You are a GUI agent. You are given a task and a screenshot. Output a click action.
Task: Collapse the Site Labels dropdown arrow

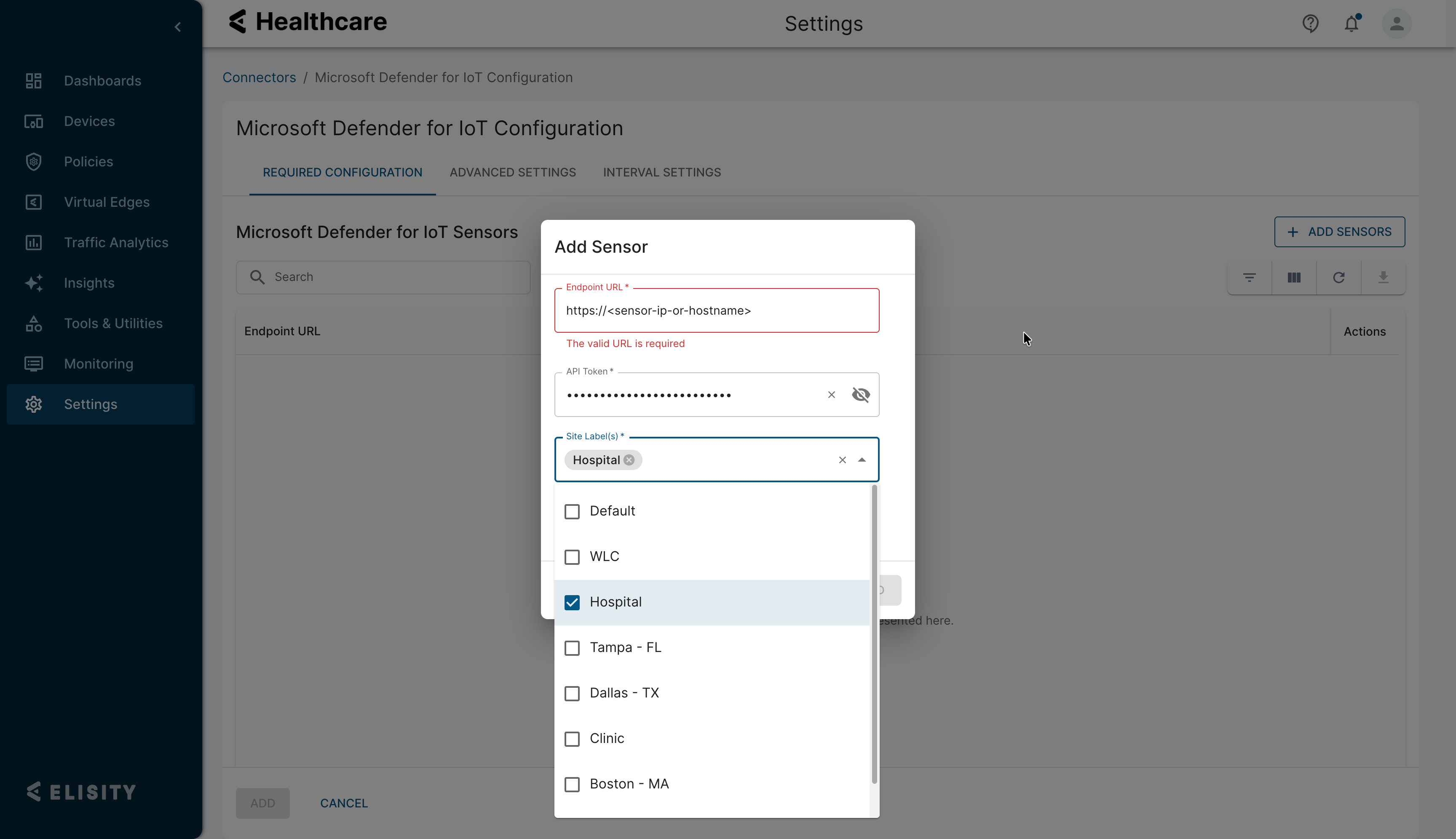click(x=862, y=460)
